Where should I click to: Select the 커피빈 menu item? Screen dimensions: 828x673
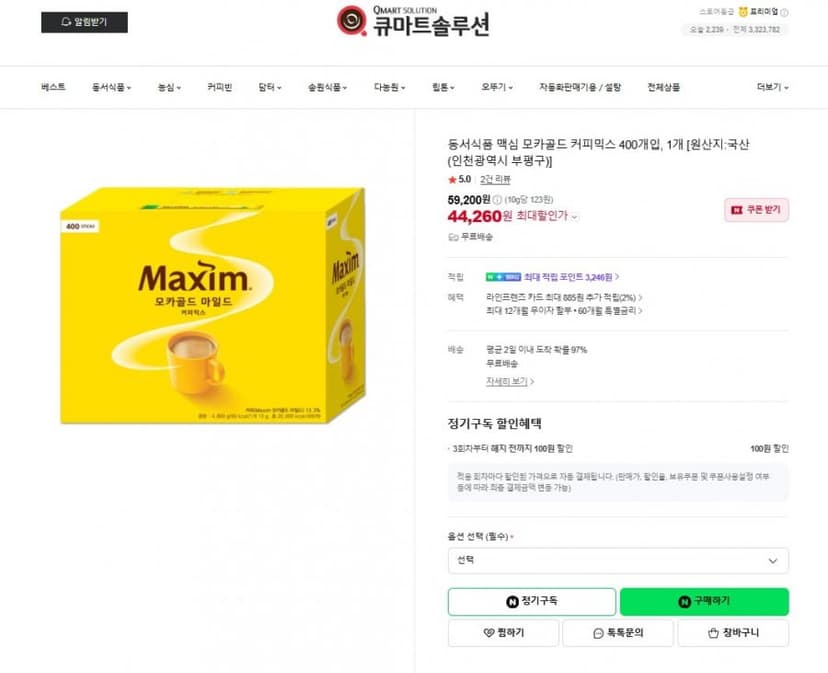coord(220,87)
